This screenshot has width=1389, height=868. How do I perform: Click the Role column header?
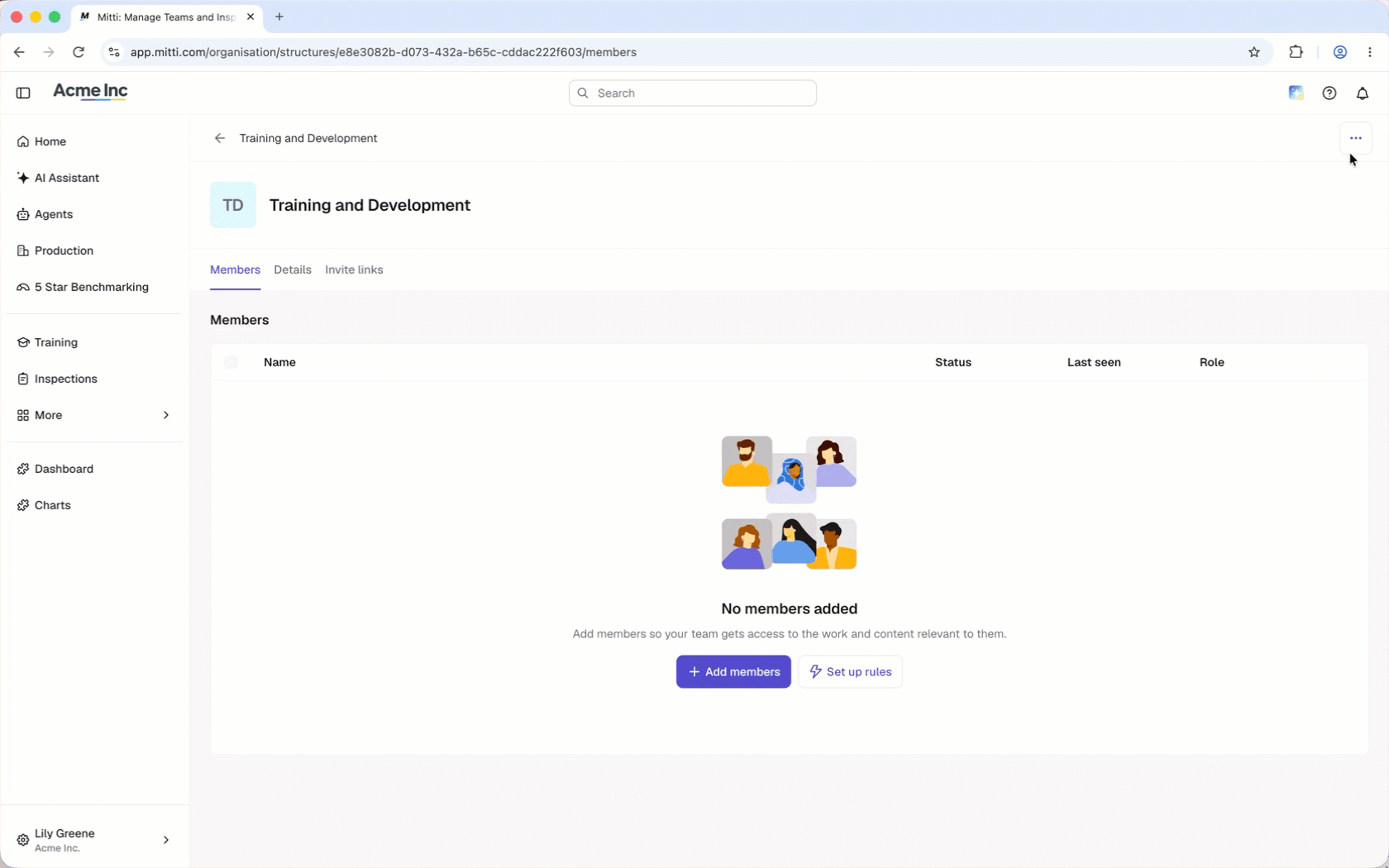click(x=1212, y=362)
